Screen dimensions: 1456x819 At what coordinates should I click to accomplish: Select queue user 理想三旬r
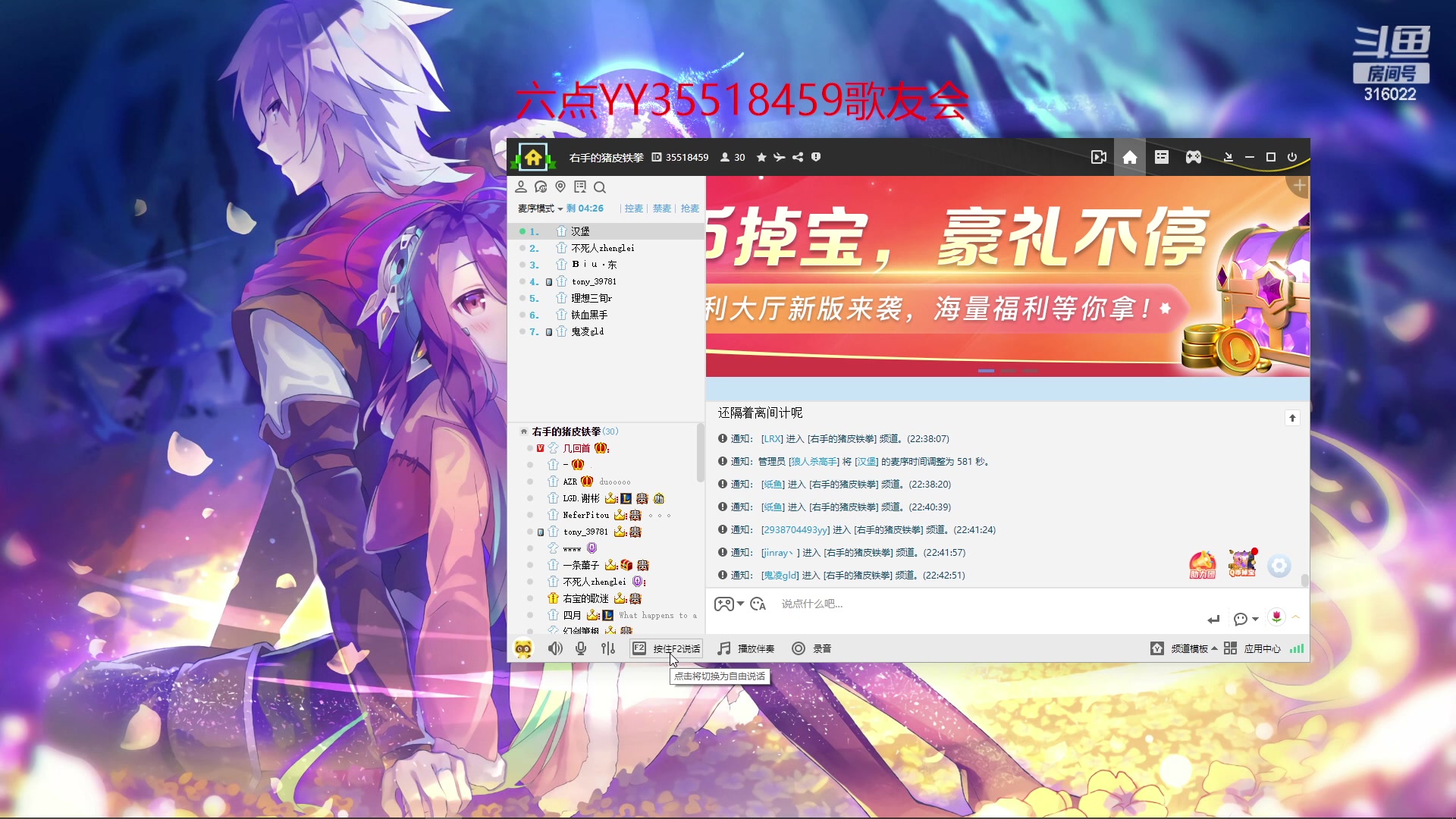[x=607, y=298]
